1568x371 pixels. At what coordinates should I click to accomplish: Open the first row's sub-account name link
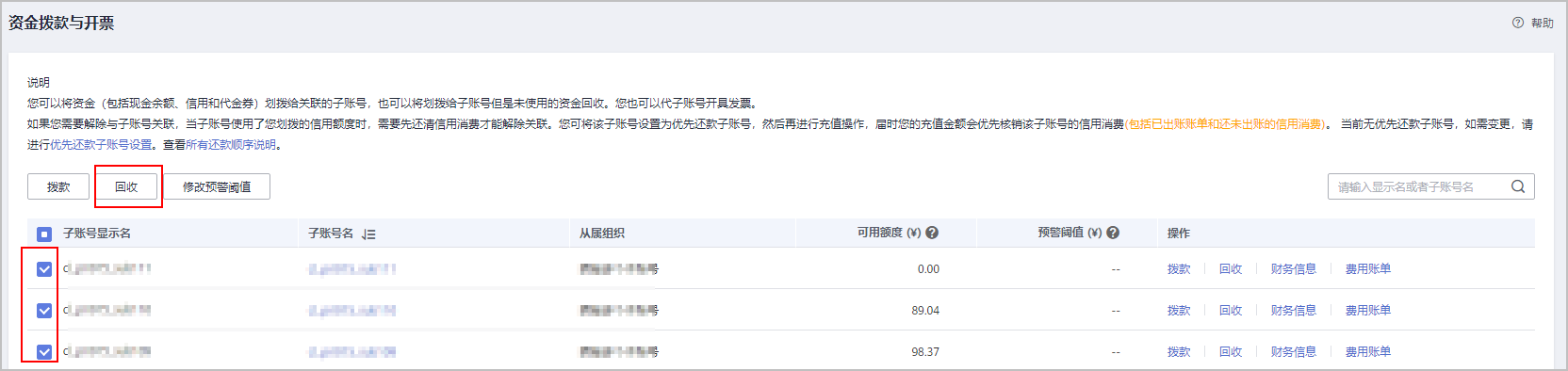click(352, 269)
